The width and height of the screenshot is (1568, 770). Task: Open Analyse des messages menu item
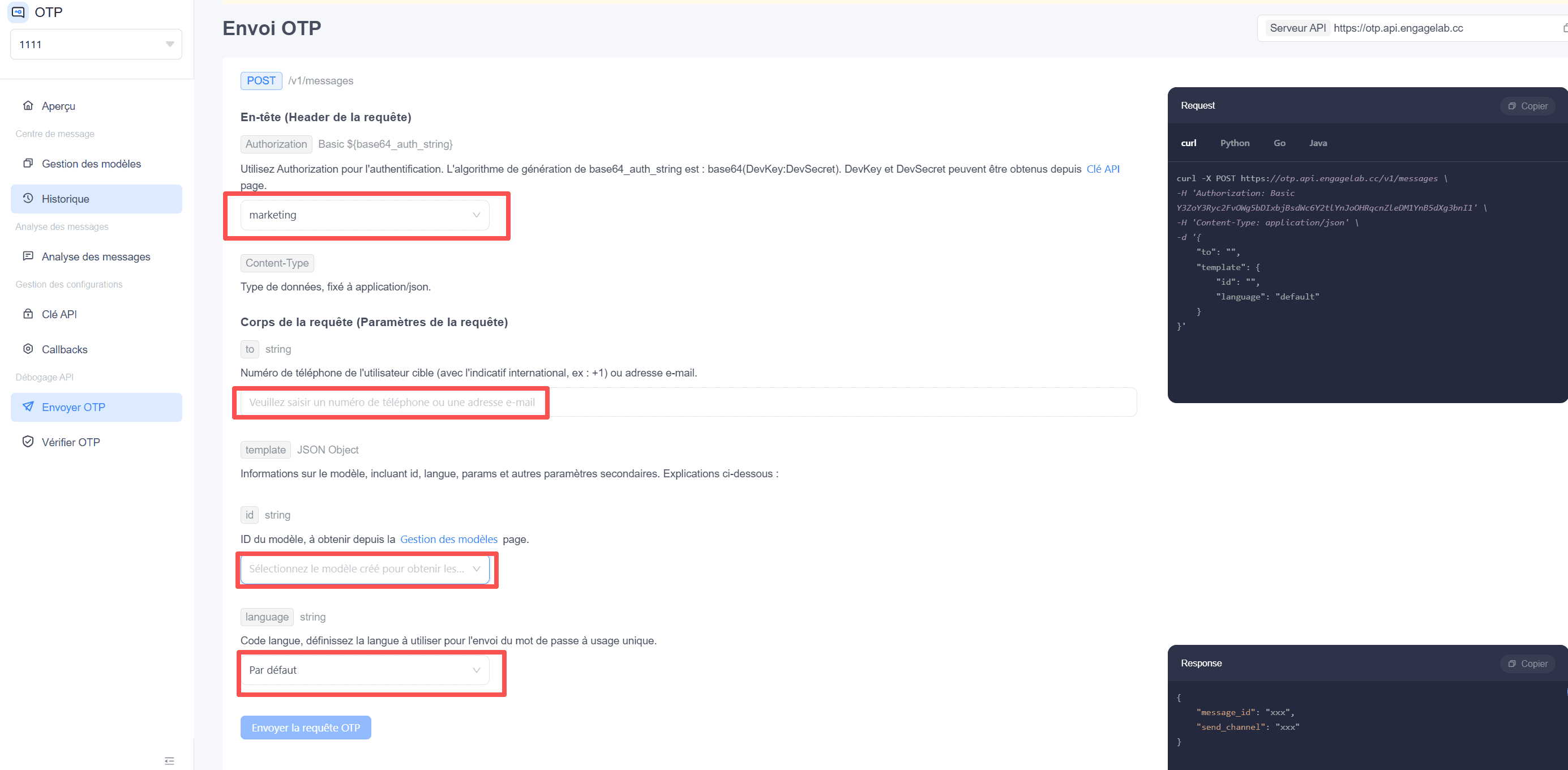(96, 257)
